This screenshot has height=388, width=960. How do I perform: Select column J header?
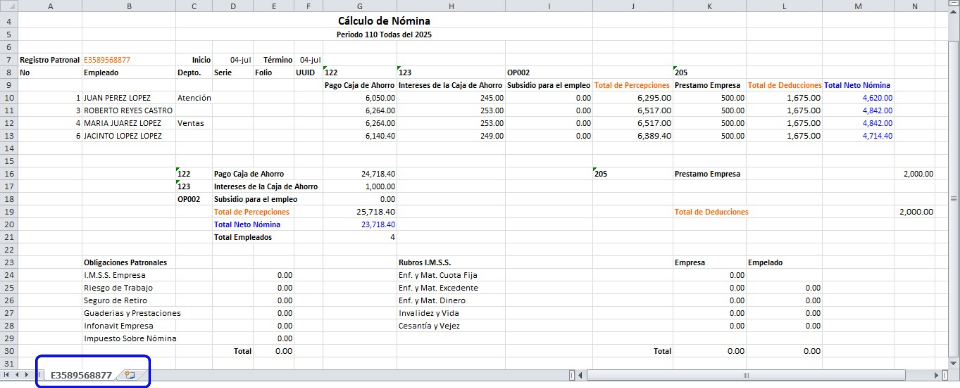click(632, 6)
